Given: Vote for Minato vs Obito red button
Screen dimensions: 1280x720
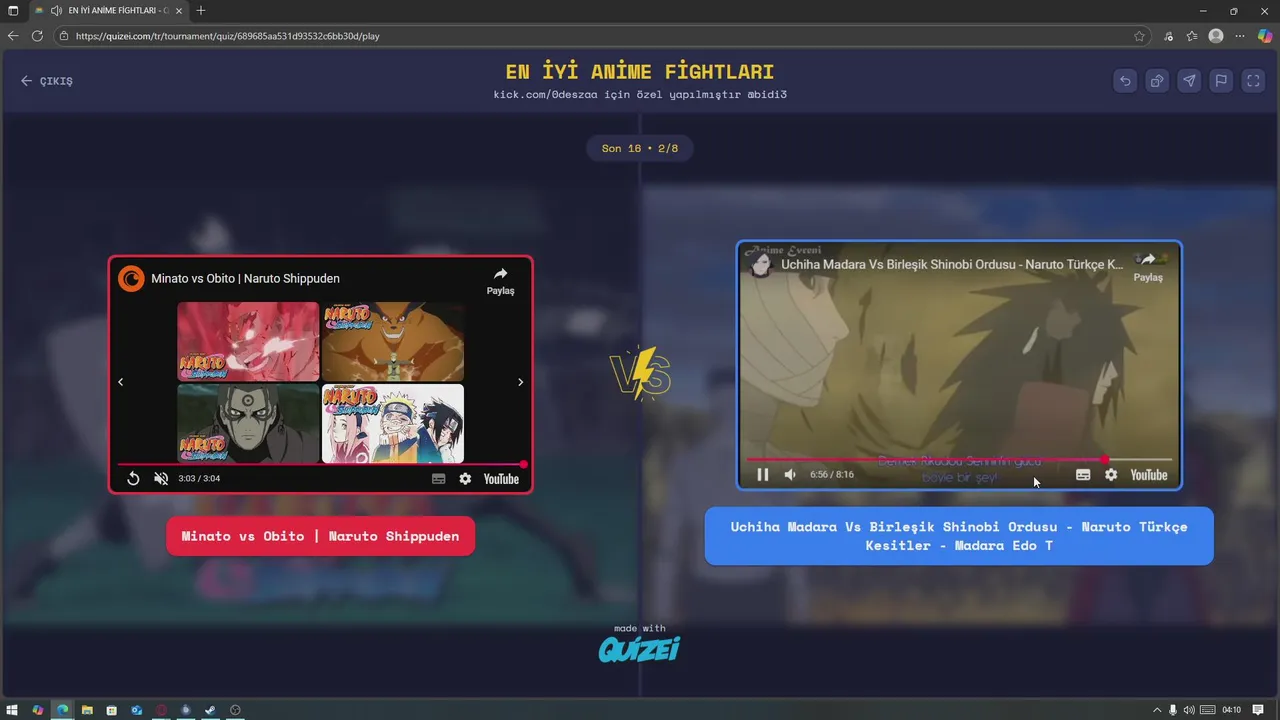Looking at the screenshot, I should (320, 536).
